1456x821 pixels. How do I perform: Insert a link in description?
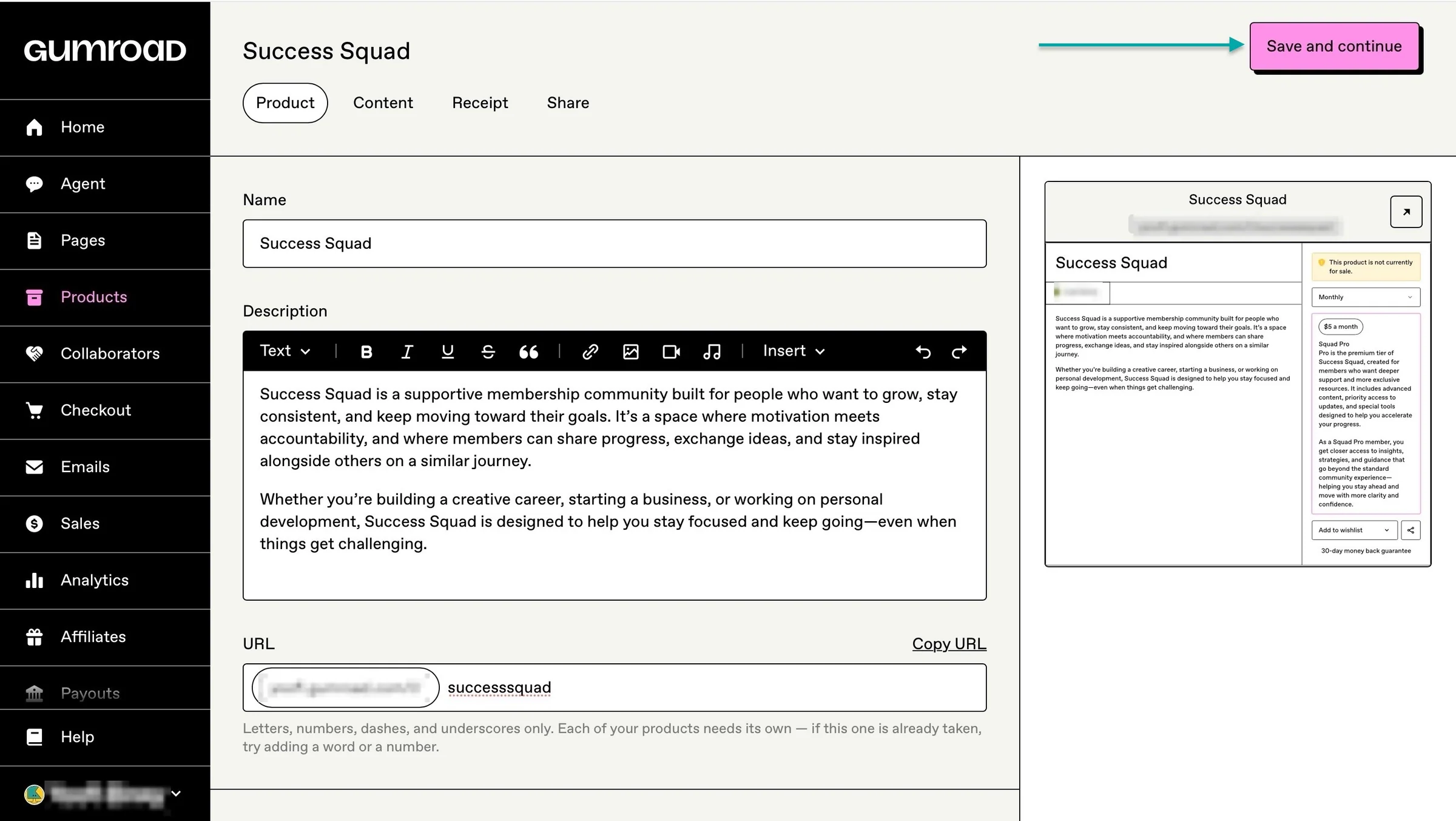pos(590,351)
